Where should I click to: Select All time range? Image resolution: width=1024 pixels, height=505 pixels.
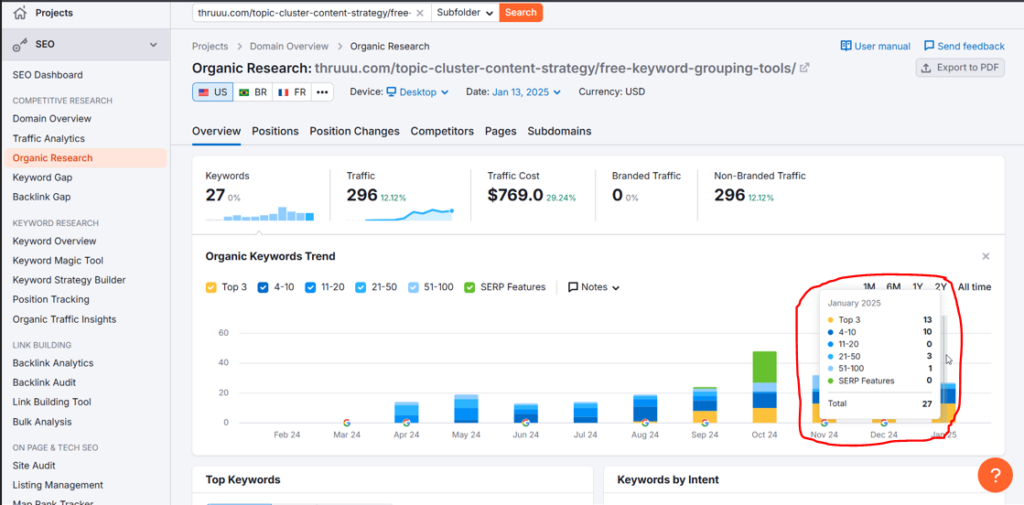click(974, 287)
